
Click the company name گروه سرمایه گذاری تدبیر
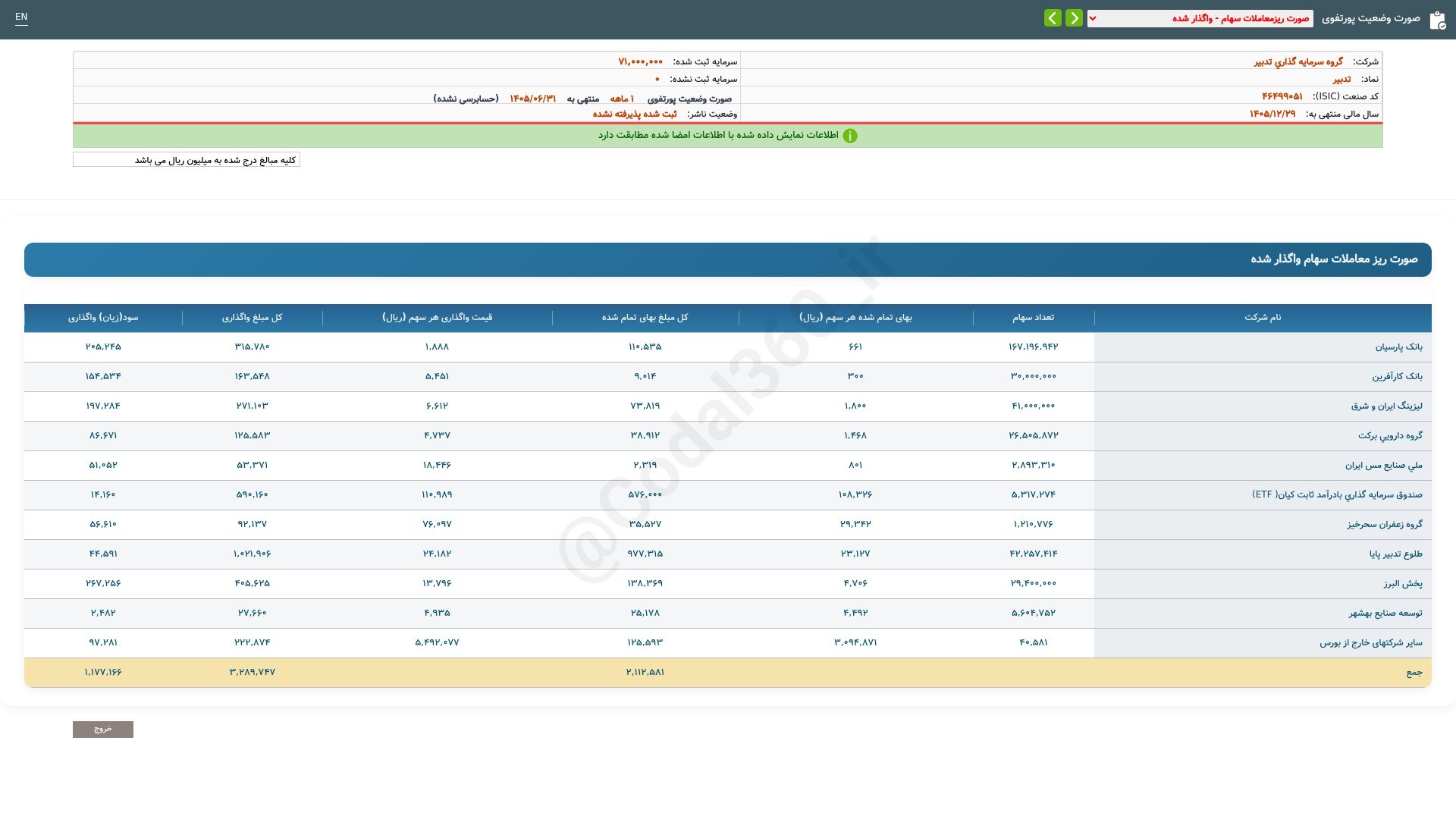click(x=1298, y=61)
